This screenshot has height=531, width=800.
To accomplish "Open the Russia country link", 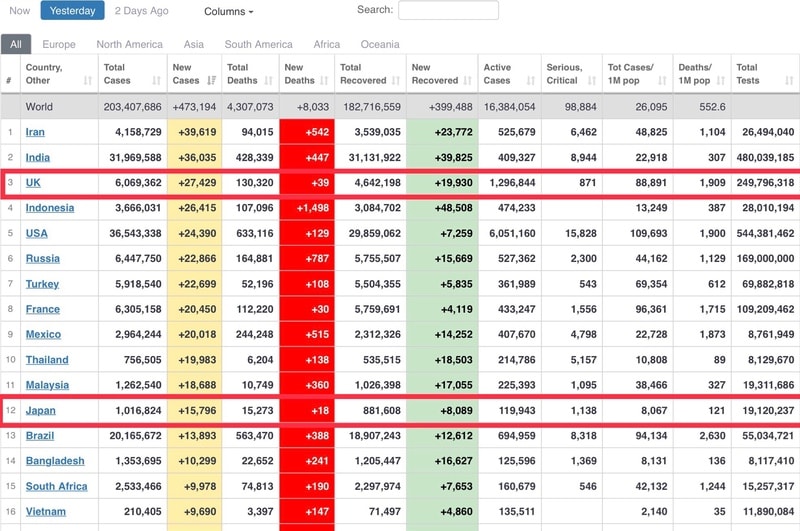I will pos(43,259).
